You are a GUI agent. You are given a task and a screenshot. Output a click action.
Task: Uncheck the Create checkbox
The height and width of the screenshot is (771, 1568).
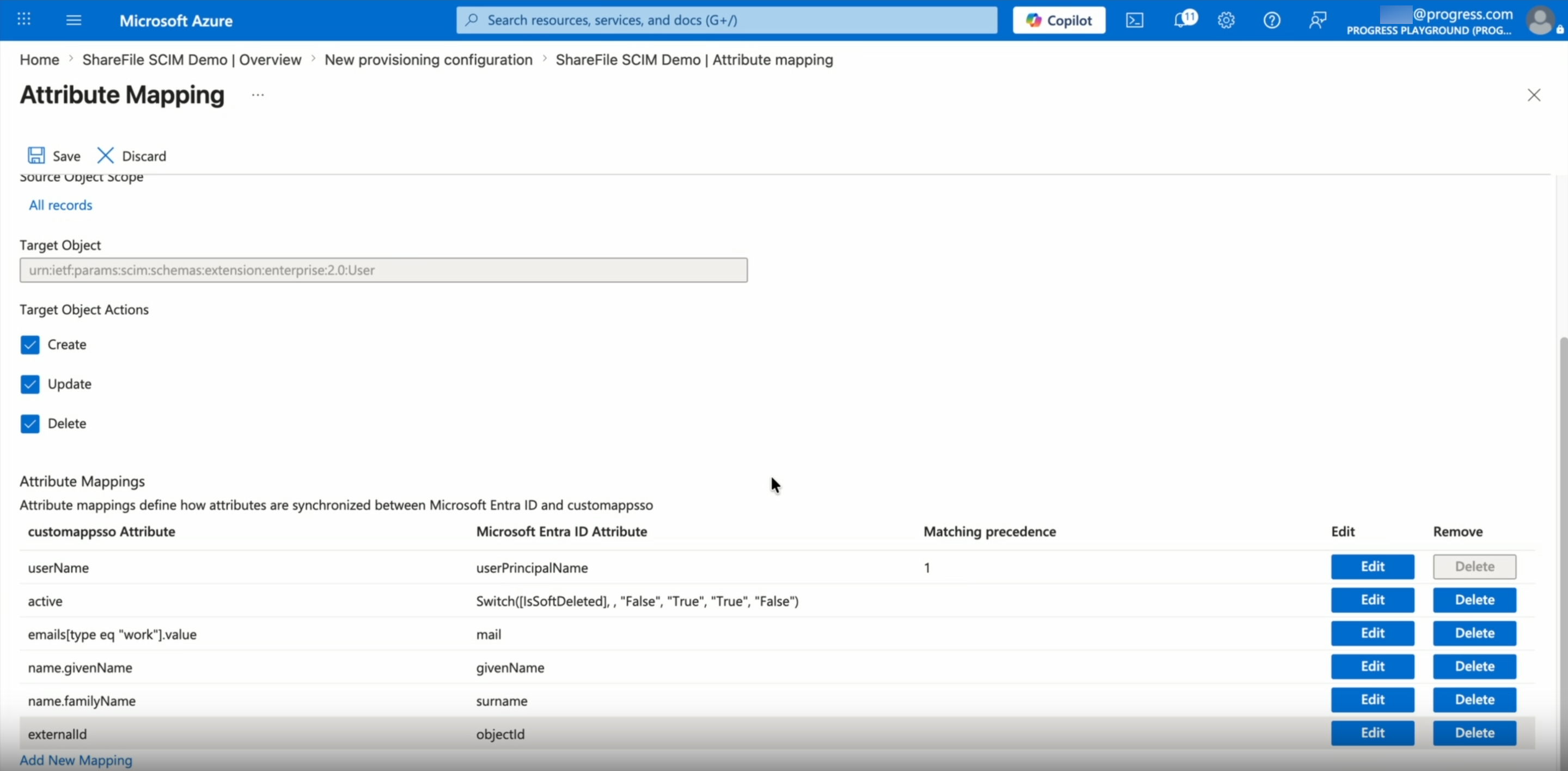pos(30,345)
